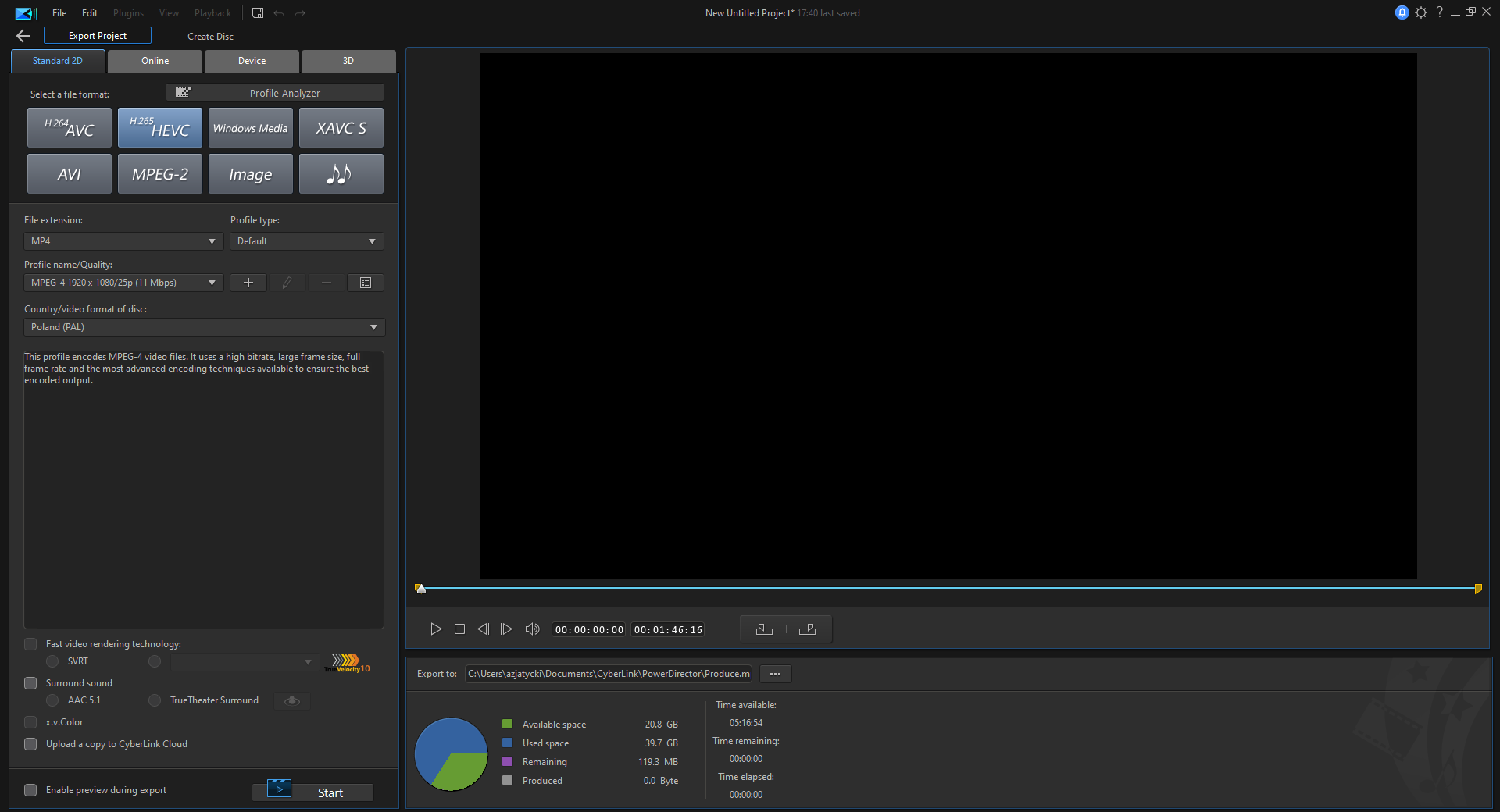1500x812 pixels.
Task: Select the H.264 AVC format
Action: pos(70,128)
